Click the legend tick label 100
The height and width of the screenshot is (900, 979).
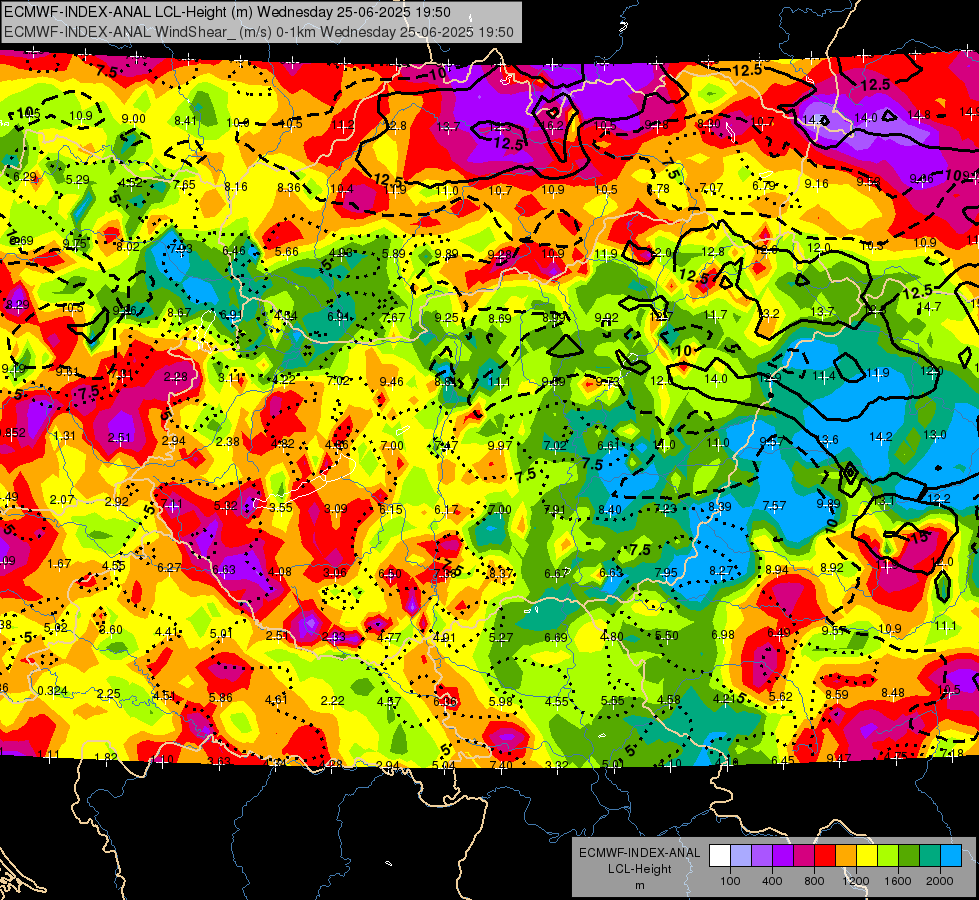coord(730,881)
